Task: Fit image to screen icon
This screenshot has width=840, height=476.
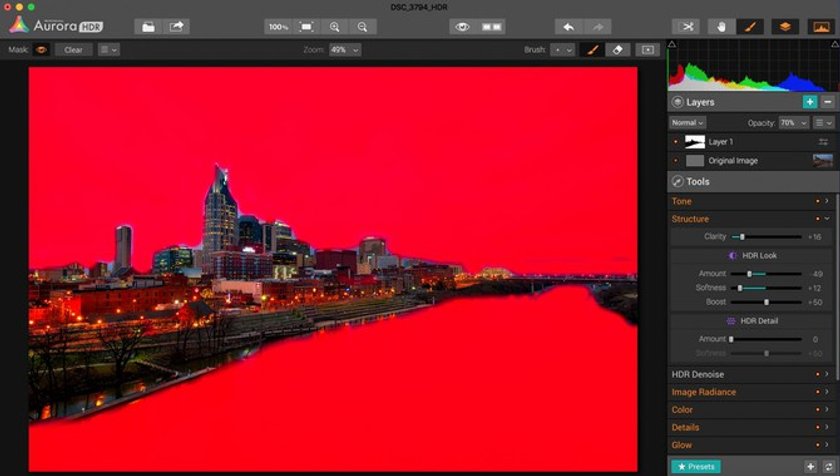Action: point(306,27)
